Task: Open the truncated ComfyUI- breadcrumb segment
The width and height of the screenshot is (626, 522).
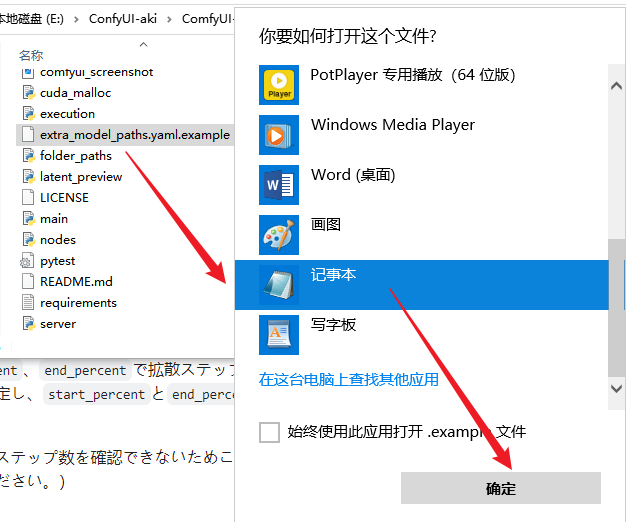Action: 208,19
